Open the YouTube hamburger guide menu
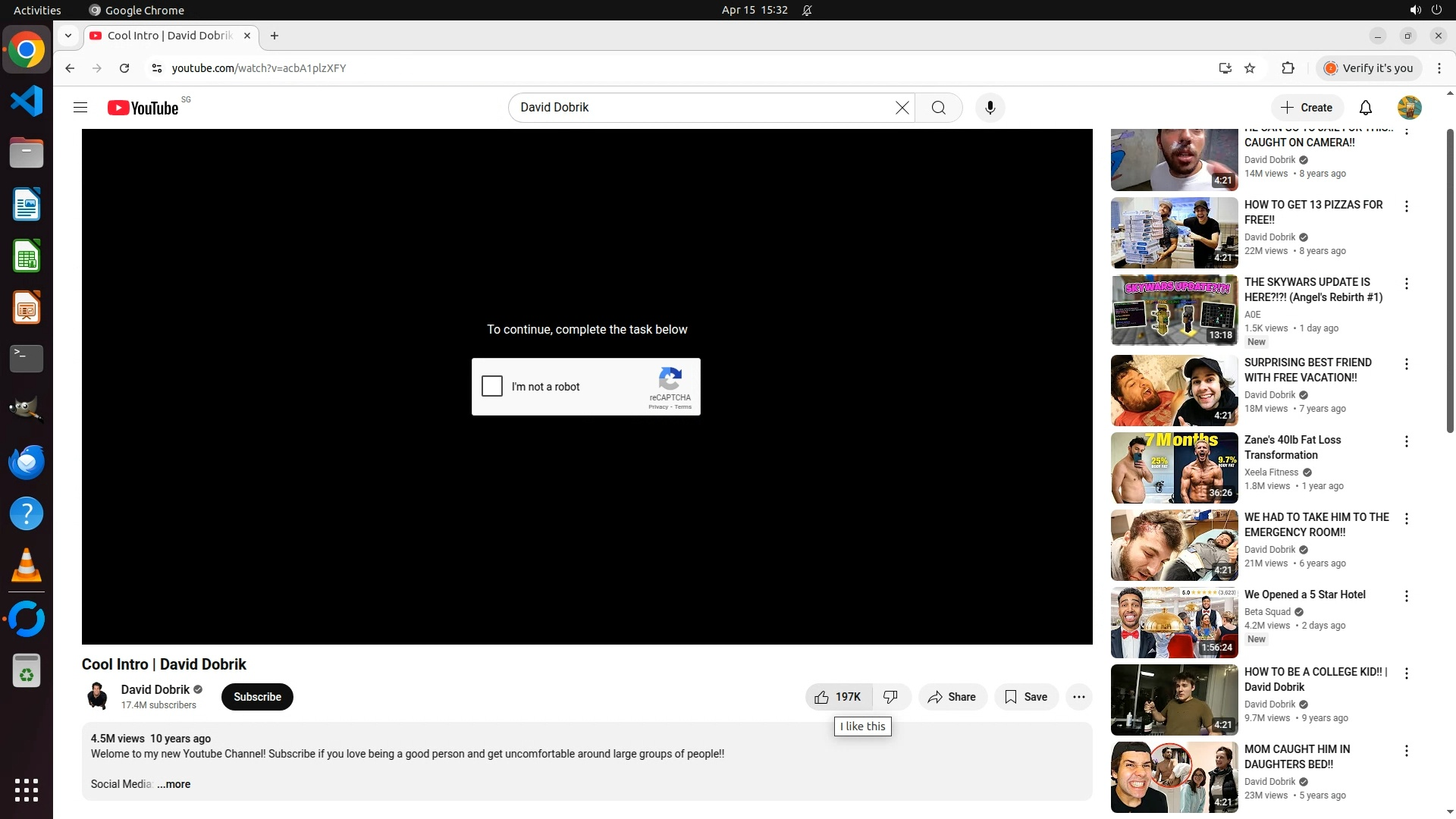The height and width of the screenshot is (819, 1456). (x=80, y=108)
